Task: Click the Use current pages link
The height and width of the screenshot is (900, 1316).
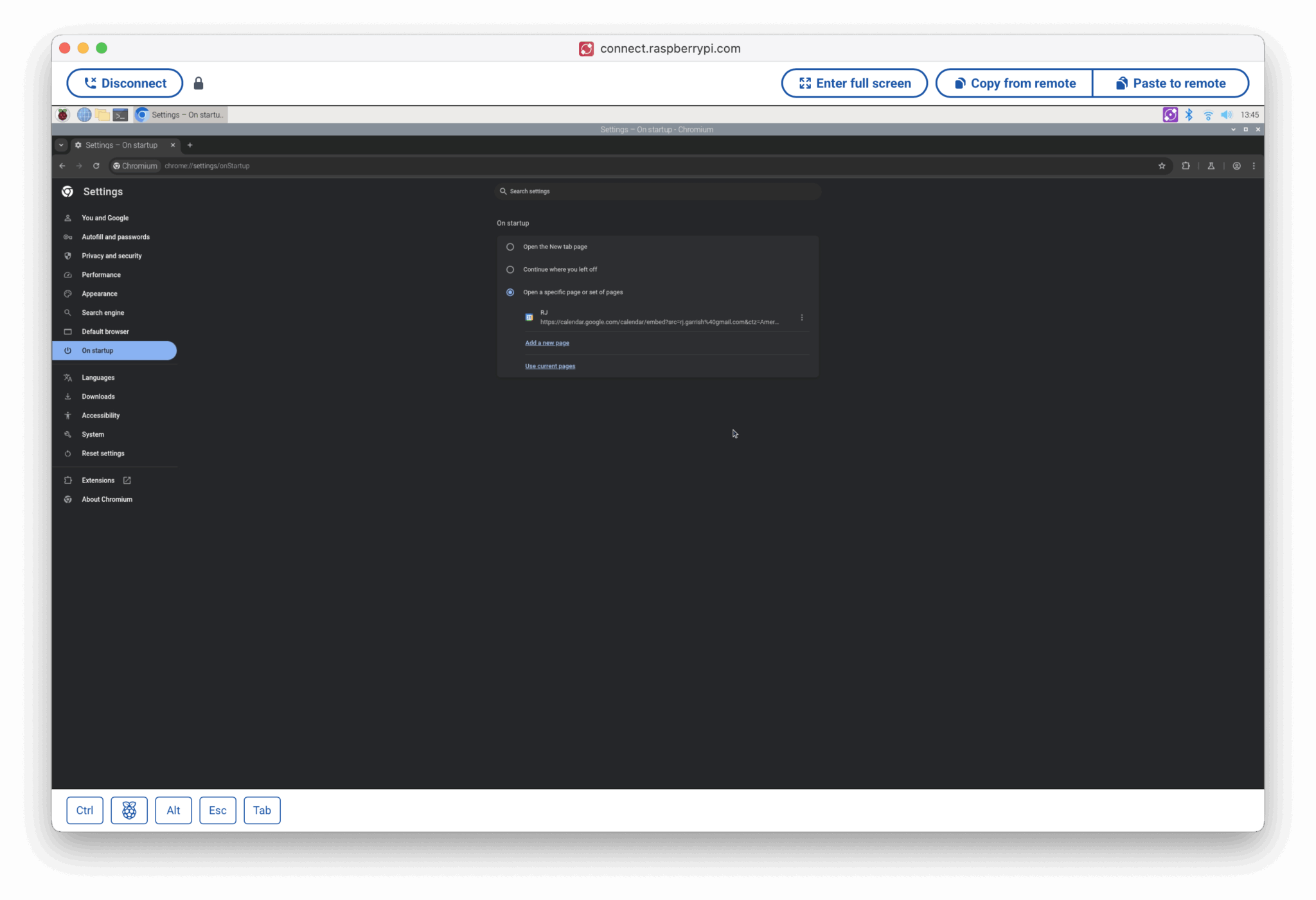Action: [550, 366]
